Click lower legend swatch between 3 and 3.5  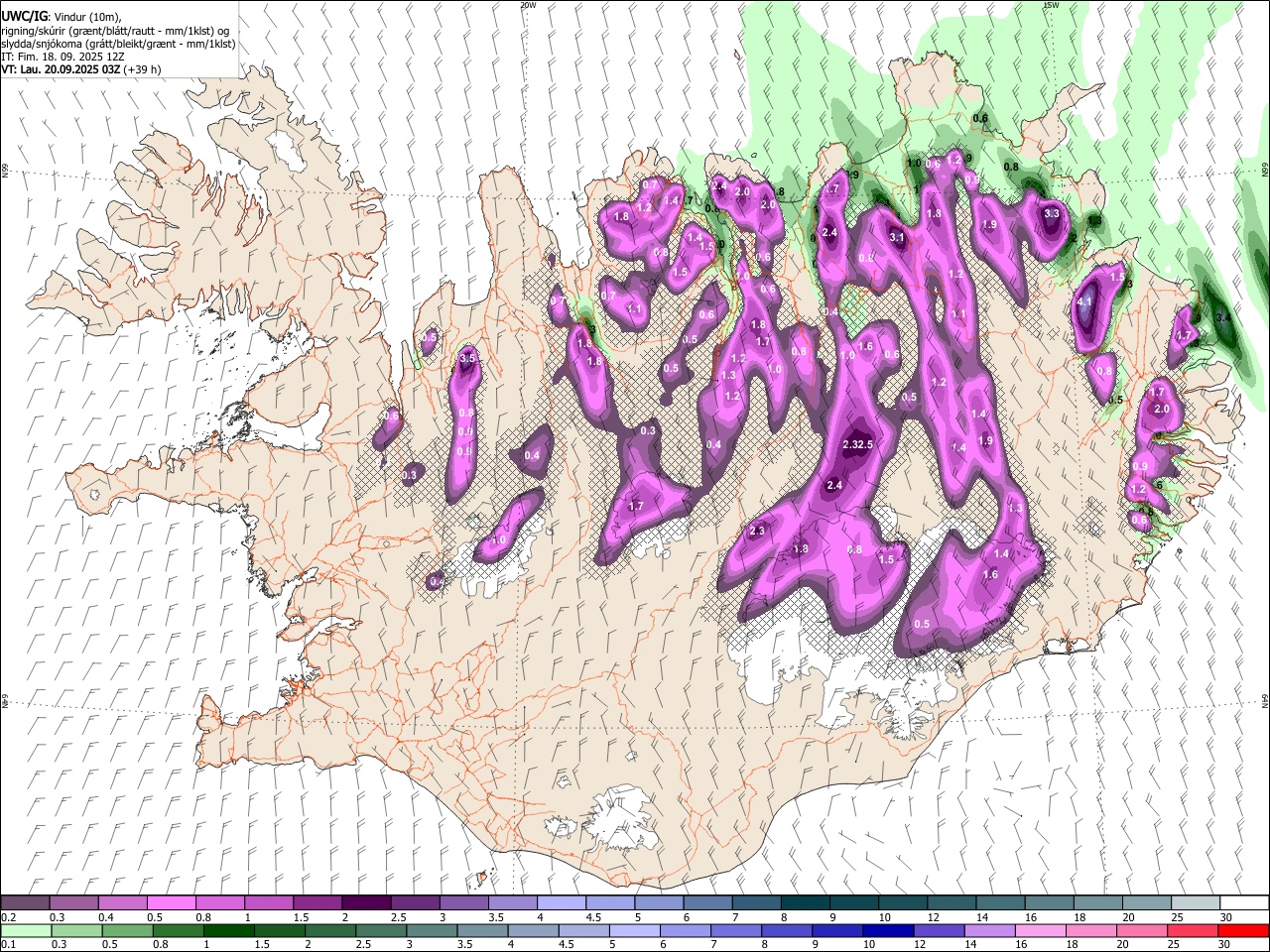click(432, 930)
